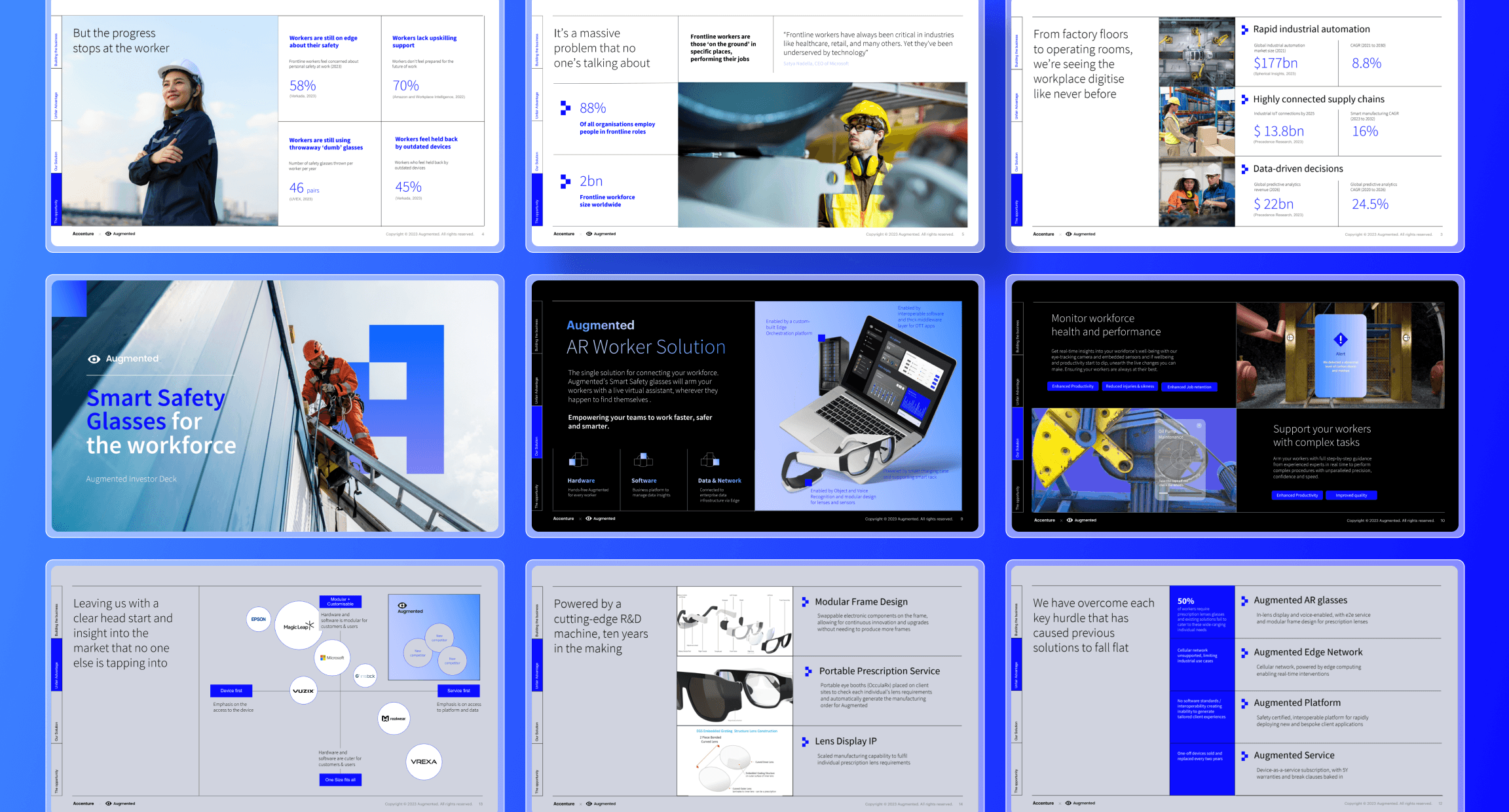
Task: Click the Device first label
Action: (x=231, y=691)
